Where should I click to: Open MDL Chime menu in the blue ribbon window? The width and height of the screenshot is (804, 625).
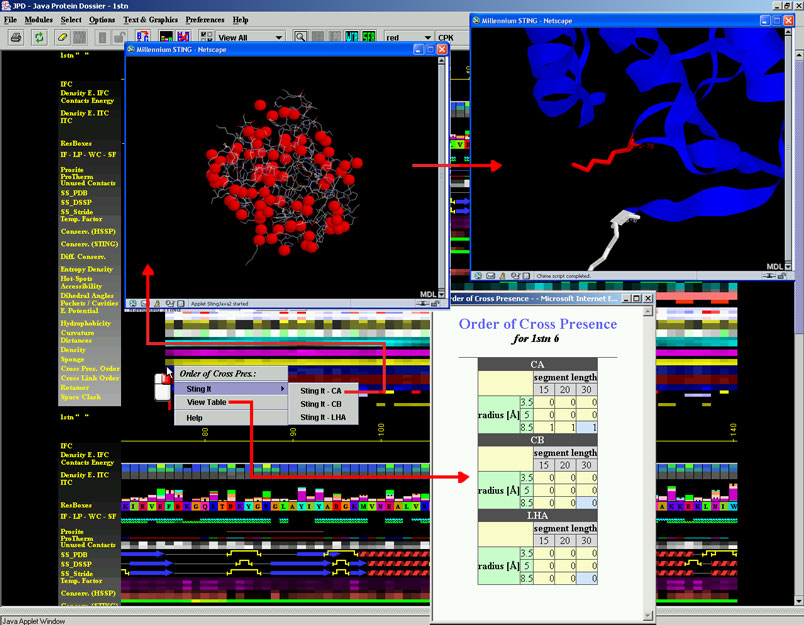coord(775,267)
